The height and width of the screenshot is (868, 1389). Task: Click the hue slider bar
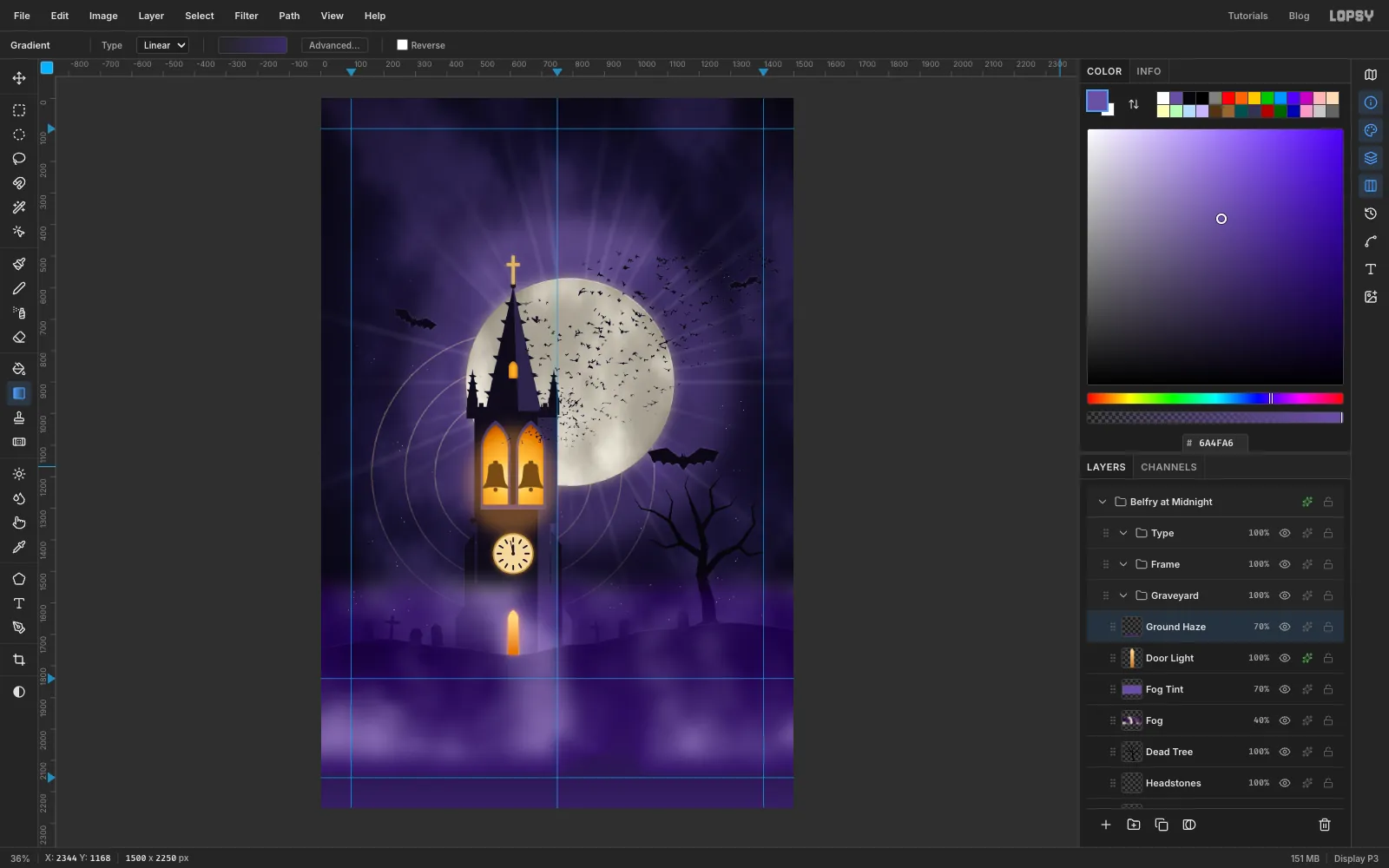pos(1215,398)
